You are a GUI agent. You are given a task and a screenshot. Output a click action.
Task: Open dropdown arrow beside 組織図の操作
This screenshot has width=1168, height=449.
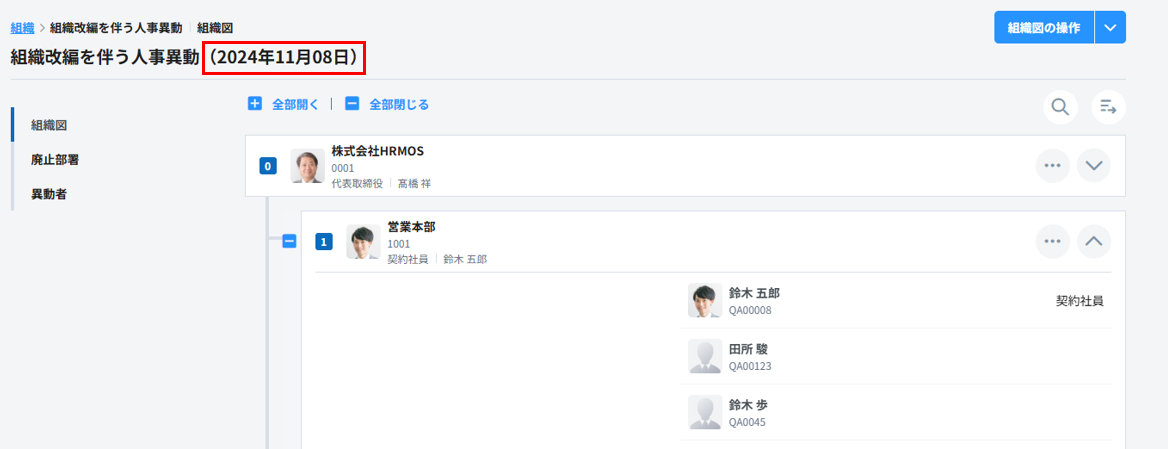(x=1111, y=28)
